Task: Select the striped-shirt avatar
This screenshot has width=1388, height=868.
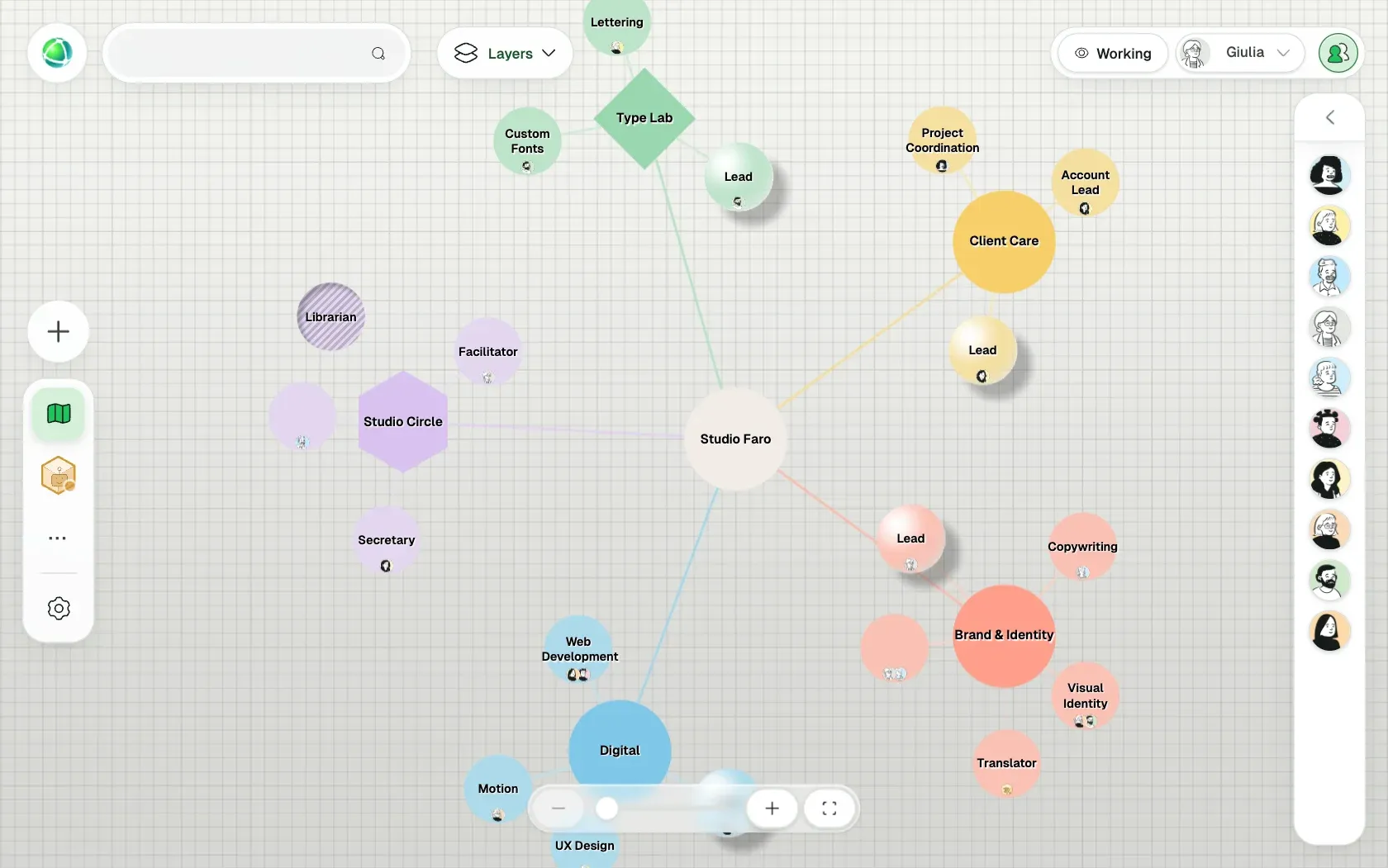Action: pyautogui.click(x=1329, y=378)
